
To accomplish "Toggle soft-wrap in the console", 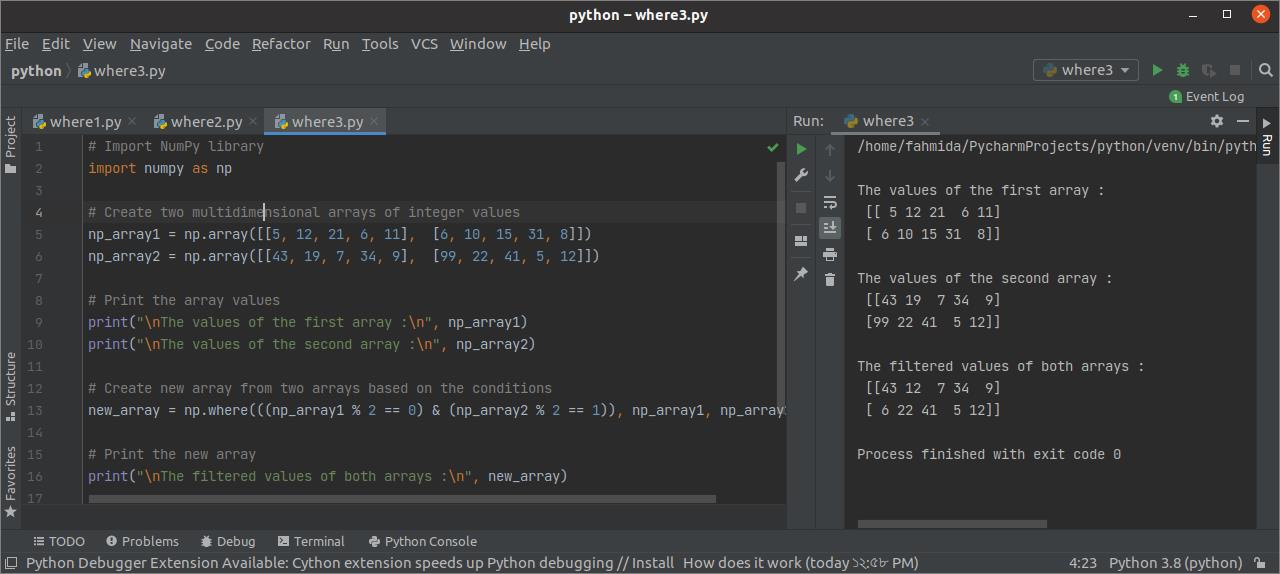I will tap(829, 202).
